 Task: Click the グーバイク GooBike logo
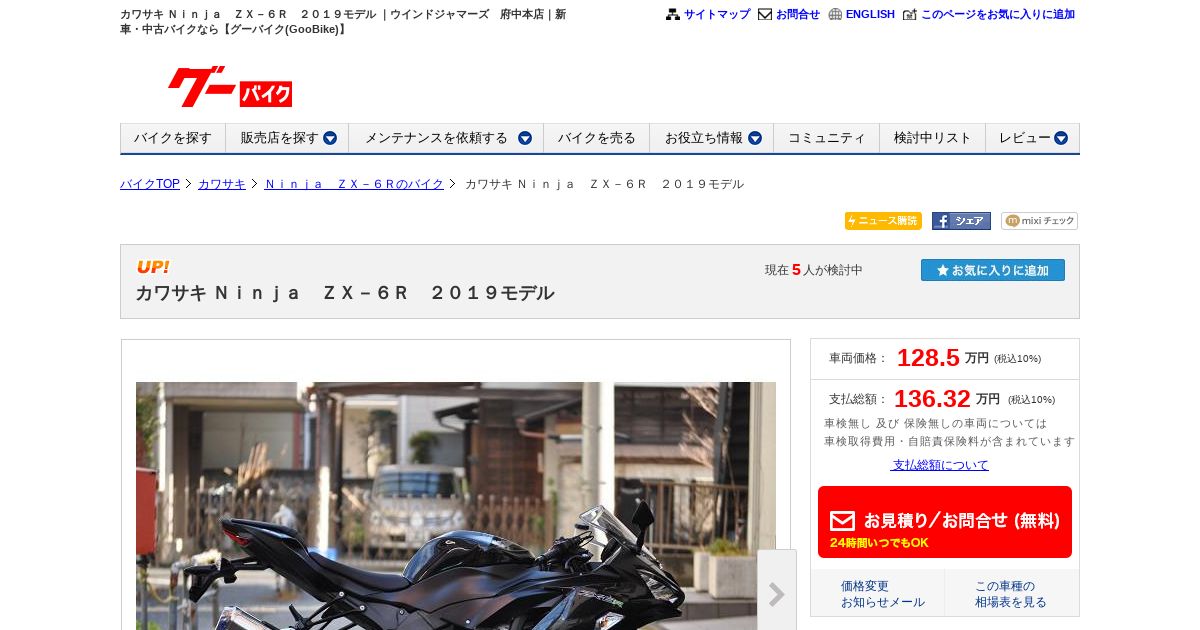tap(230, 87)
